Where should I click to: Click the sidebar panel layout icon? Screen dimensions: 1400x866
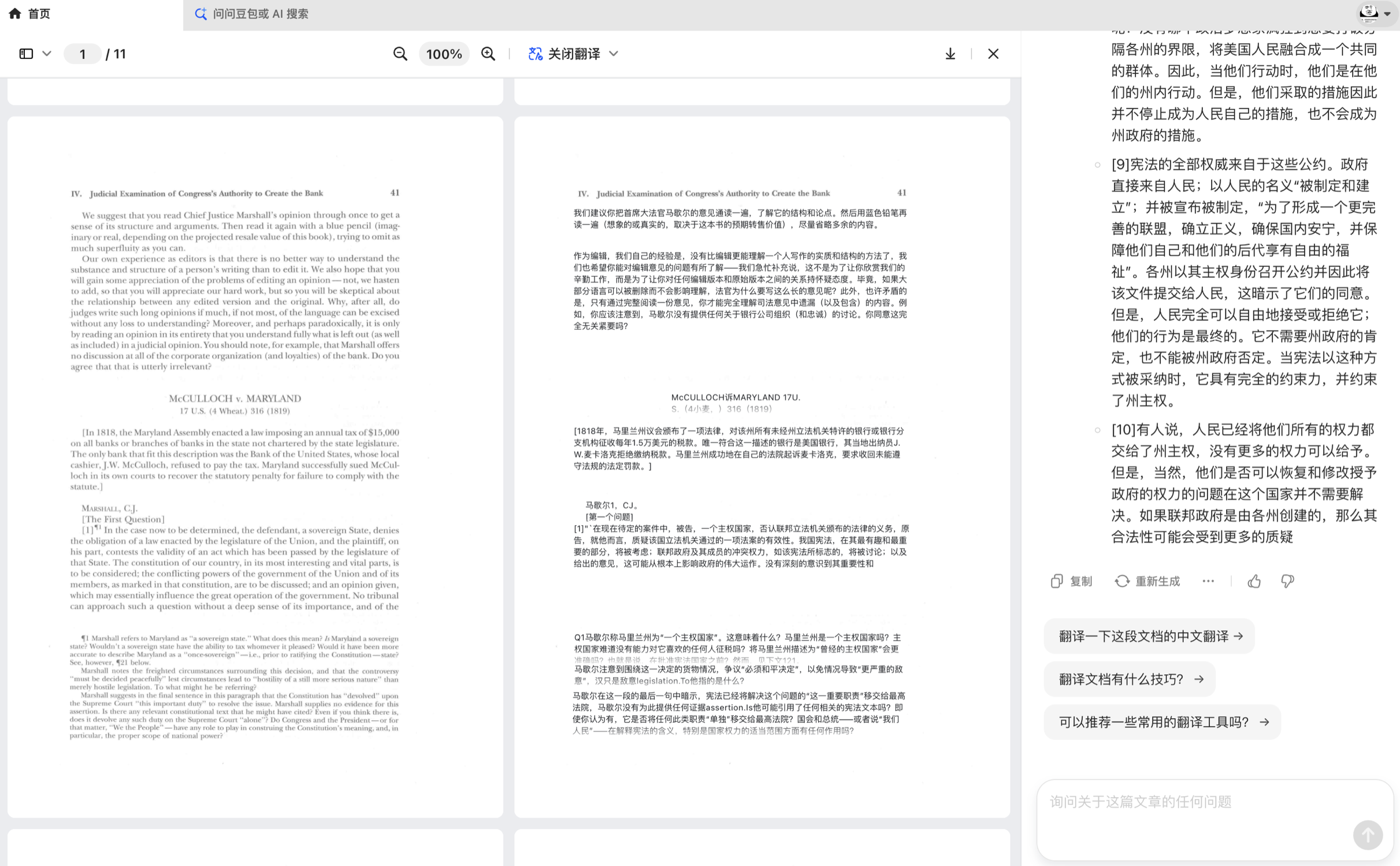pyautogui.click(x=26, y=54)
